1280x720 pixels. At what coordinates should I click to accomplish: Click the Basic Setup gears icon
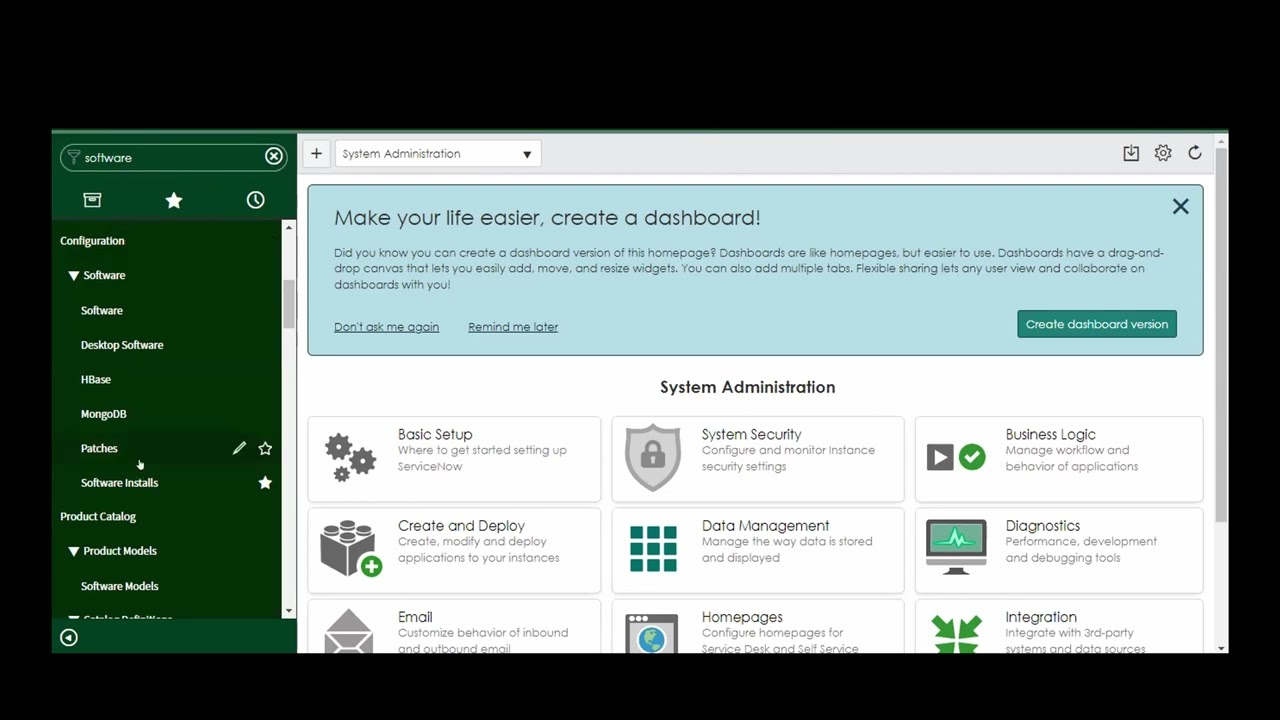tap(350, 458)
